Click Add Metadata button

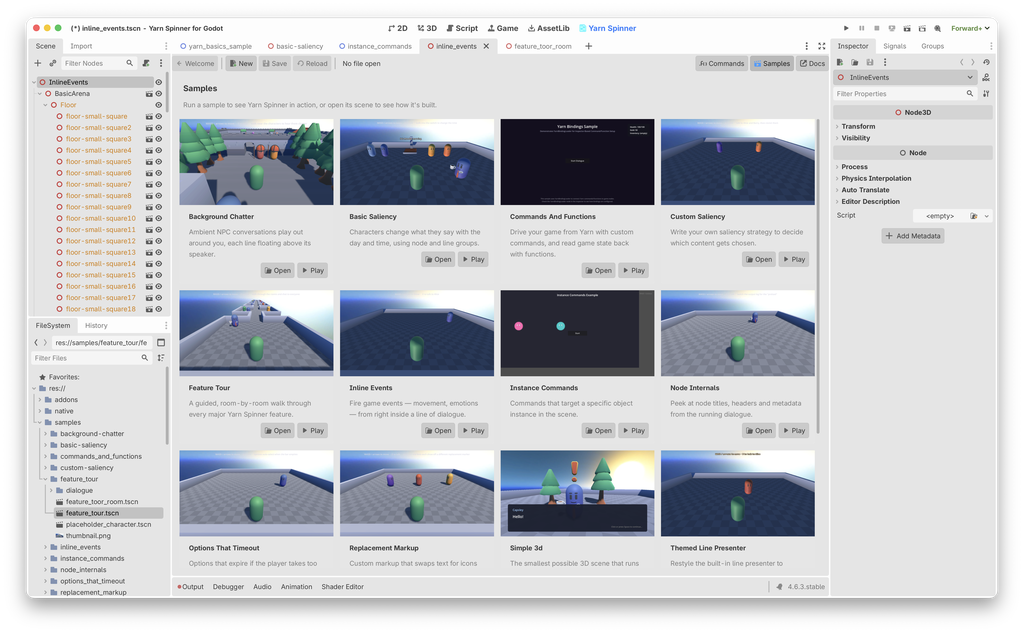(x=912, y=236)
